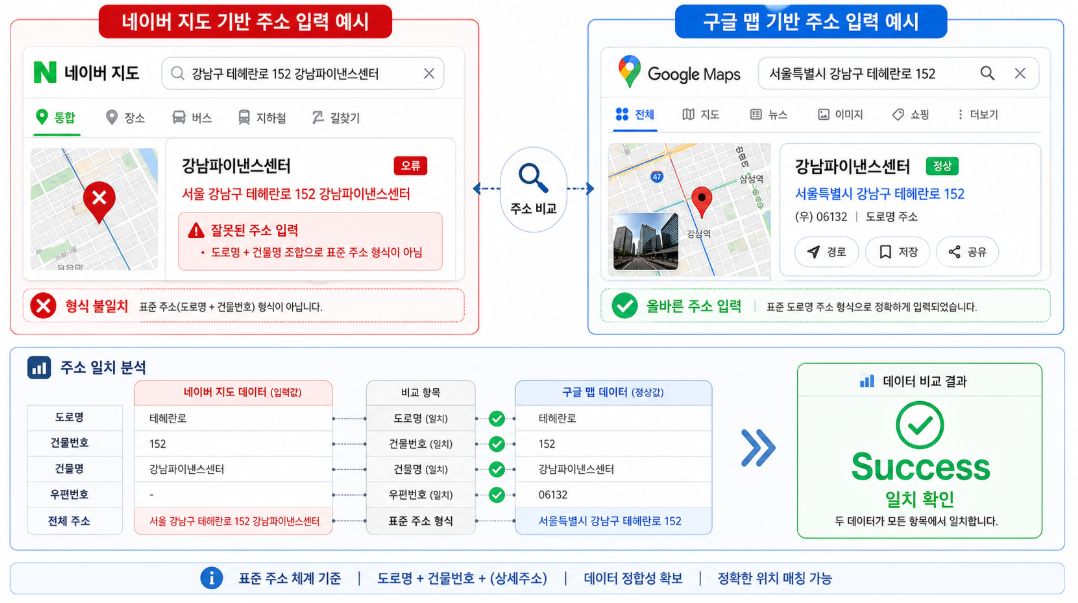Select the 비교 항목 column header
This screenshot has width=1078, height=603.
click(421, 393)
